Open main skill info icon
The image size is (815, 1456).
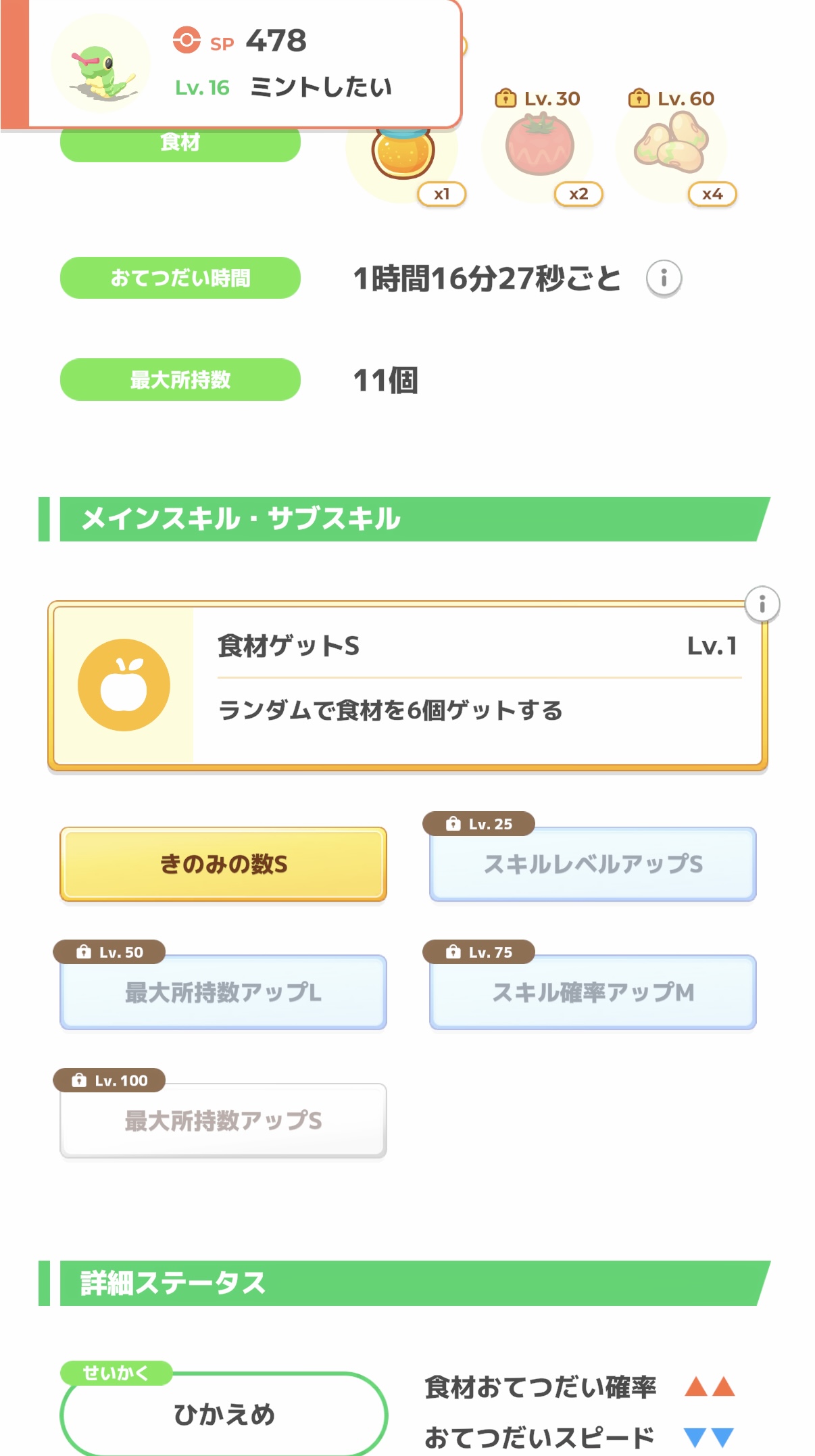coord(762,604)
